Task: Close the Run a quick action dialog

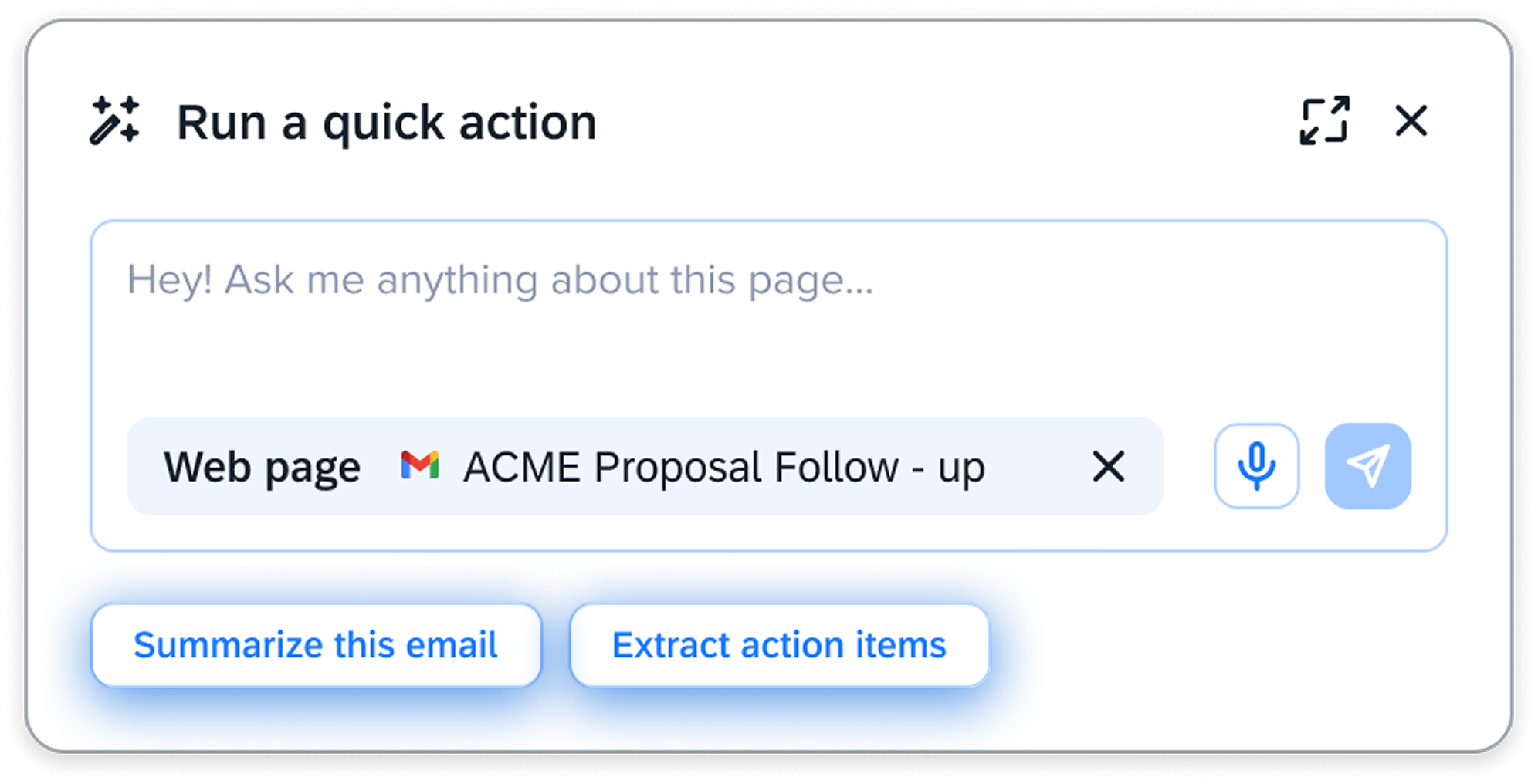Action: (x=1411, y=120)
